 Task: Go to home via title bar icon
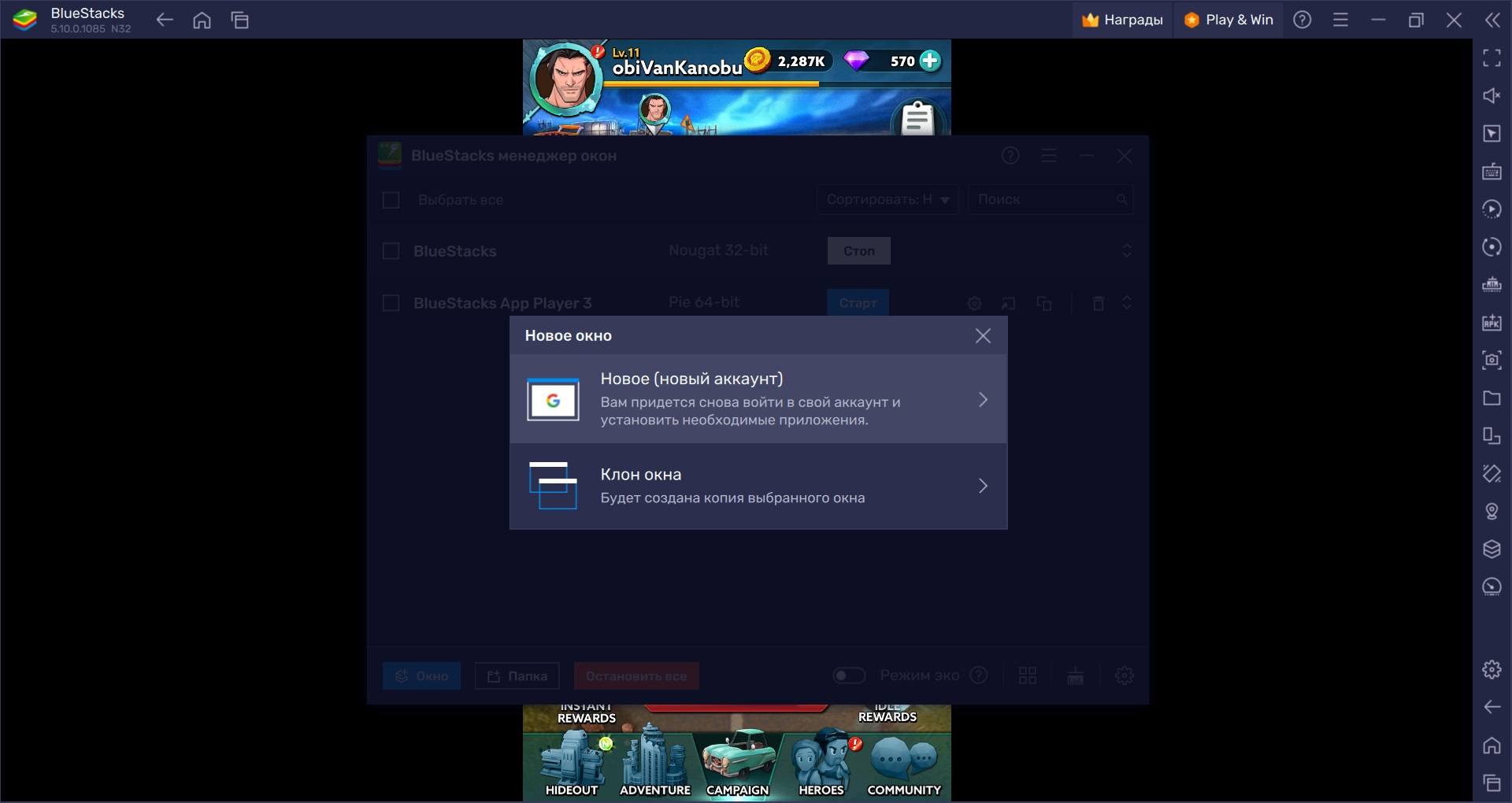pyautogui.click(x=202, y=20)
